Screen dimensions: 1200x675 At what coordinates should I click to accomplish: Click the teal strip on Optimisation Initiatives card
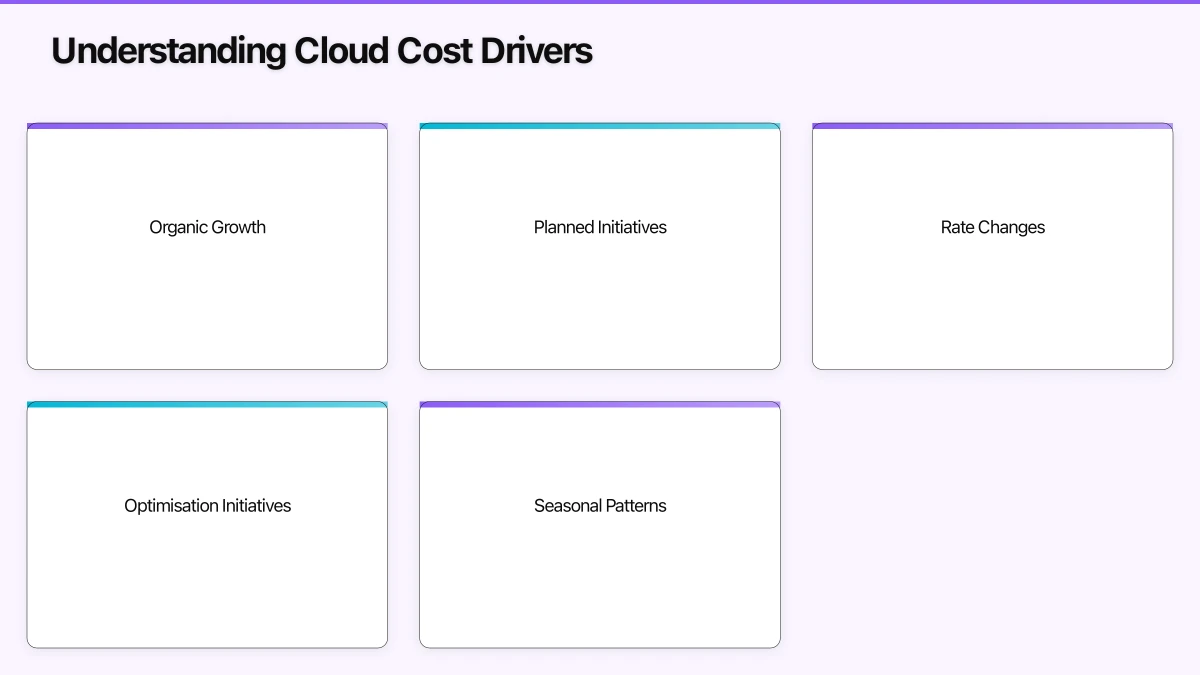[207, 405]
